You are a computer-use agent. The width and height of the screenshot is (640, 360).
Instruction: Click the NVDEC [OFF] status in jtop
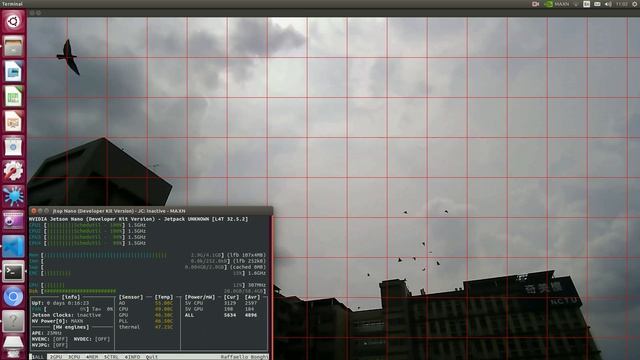click(92, 339)
